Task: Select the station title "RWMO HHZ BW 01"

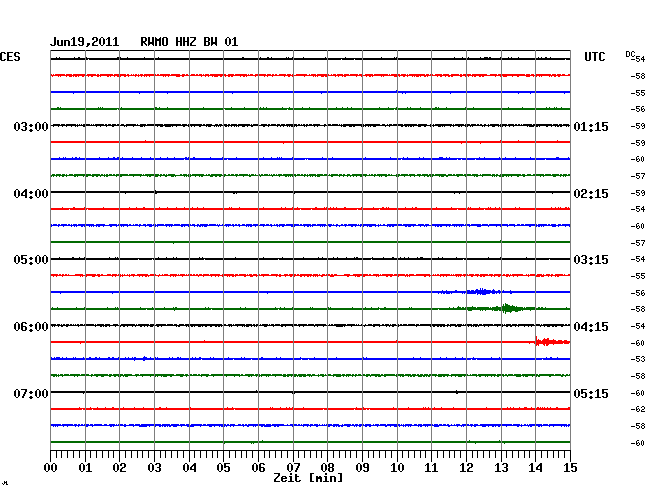Action: click(189, 42)
